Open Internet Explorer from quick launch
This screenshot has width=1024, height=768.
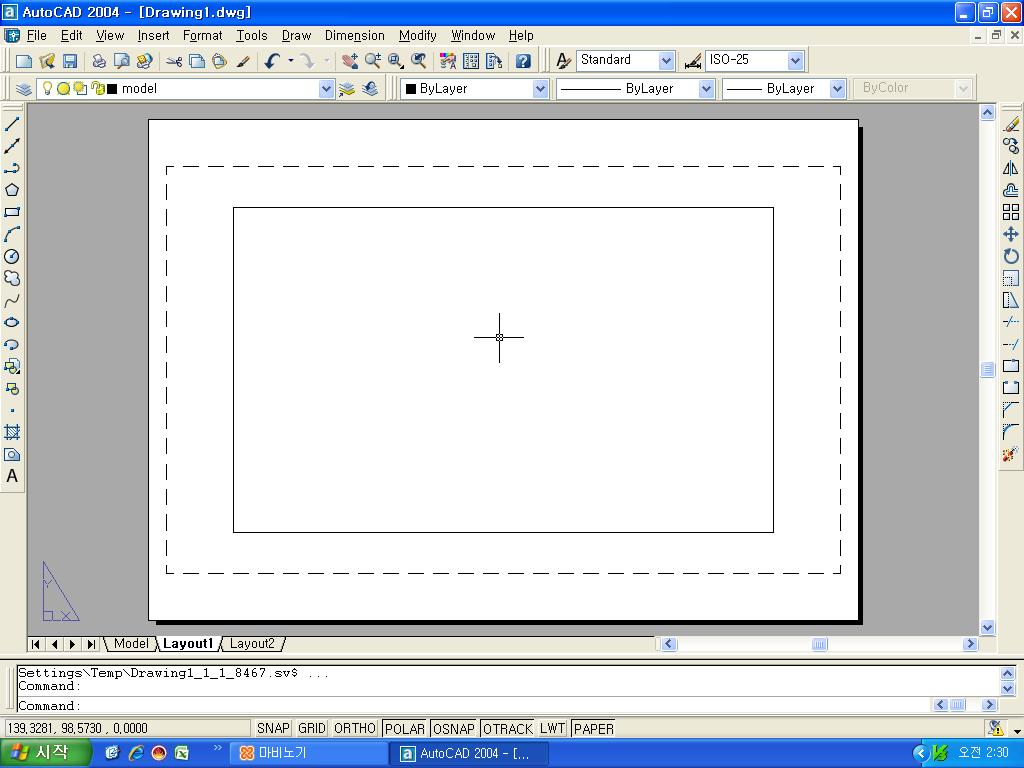136,753
